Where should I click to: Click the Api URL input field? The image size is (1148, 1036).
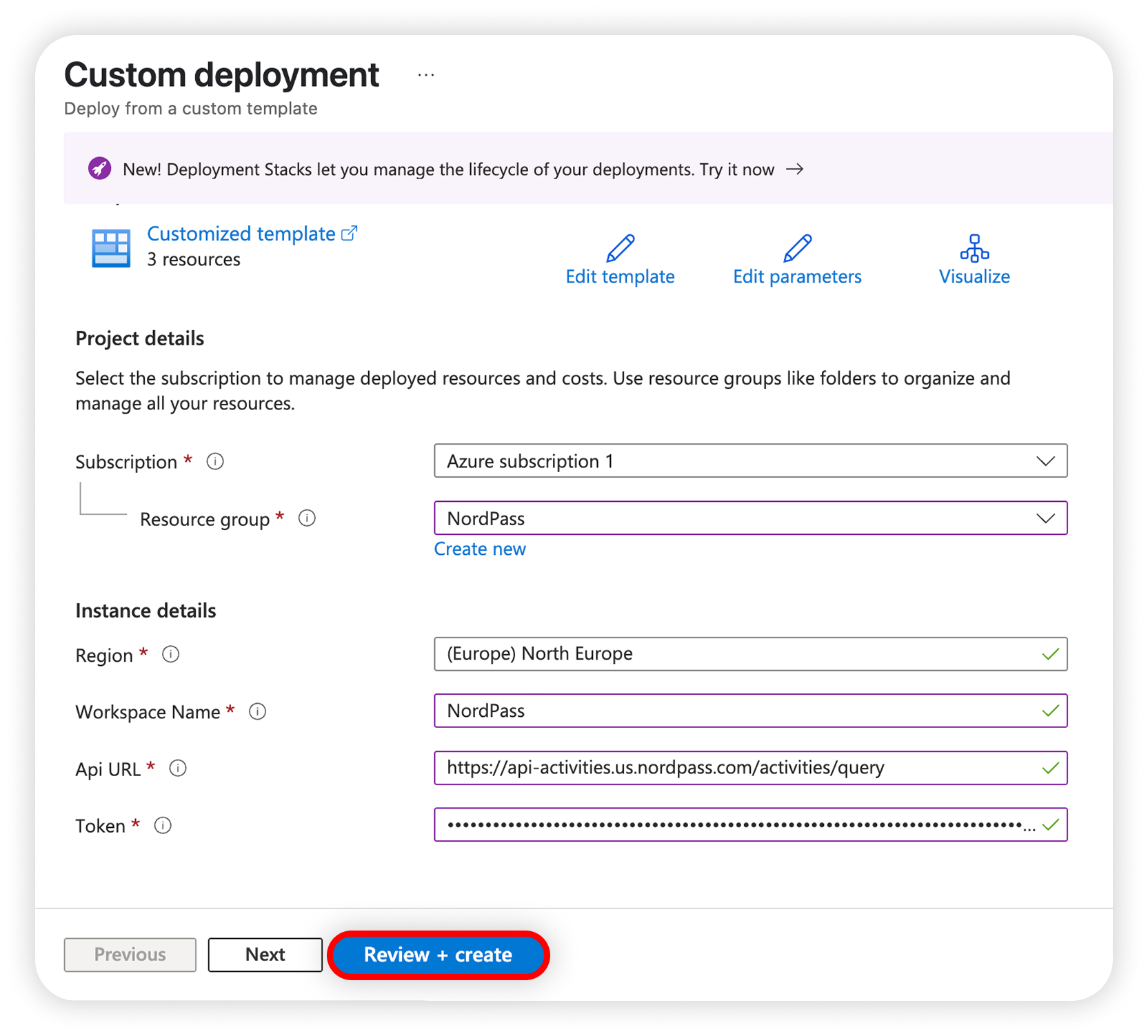[x=751, y=768]
